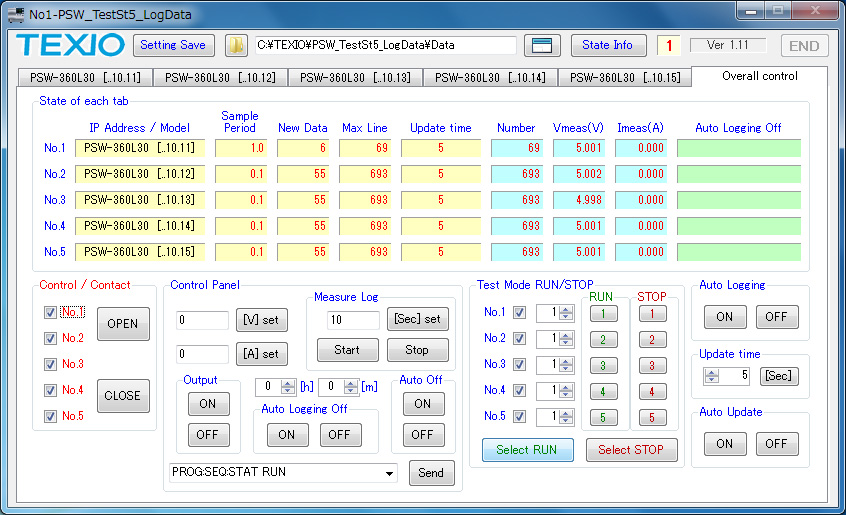Click the [V] set button
The height and width of the screenshot is (515, 846).
click(x=262, y=320)
